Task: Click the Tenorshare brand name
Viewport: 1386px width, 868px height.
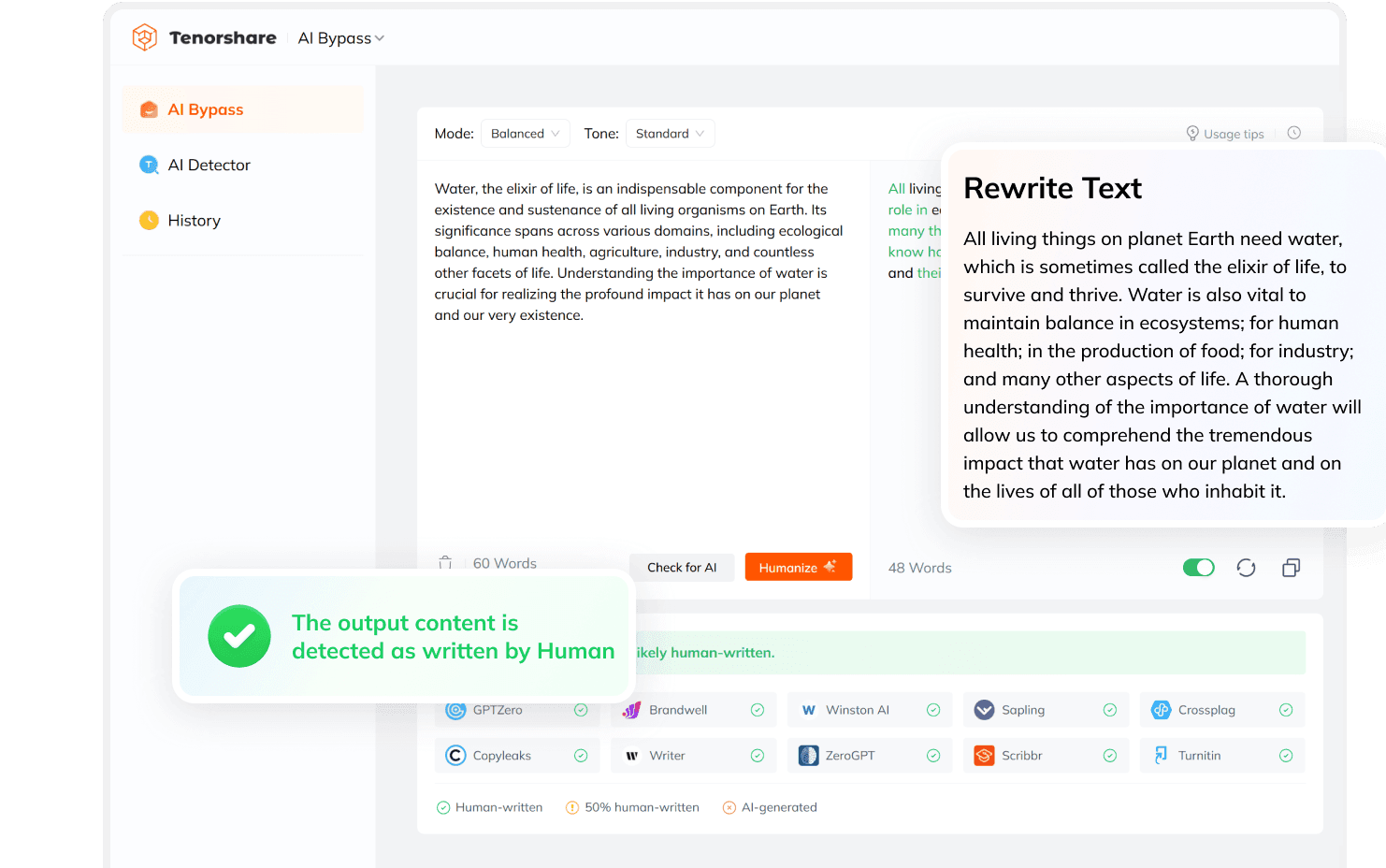Action: click(223, 37)
